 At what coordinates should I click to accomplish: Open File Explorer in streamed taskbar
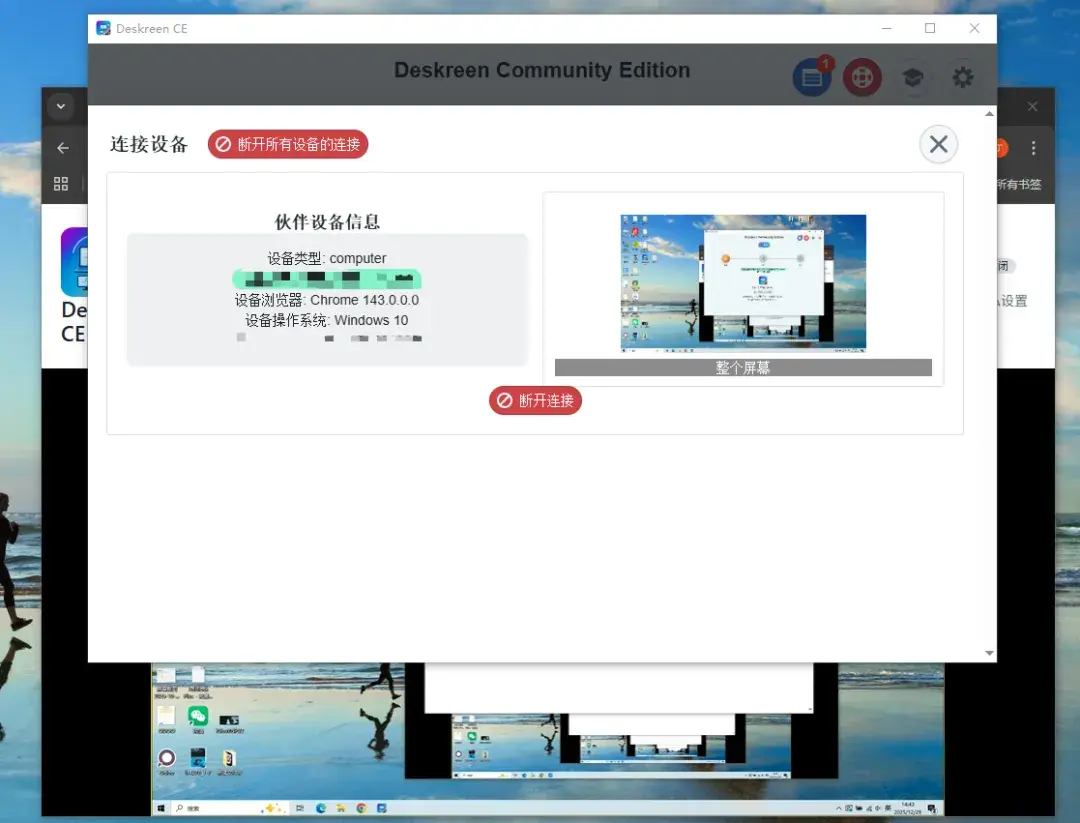[341, 808]
